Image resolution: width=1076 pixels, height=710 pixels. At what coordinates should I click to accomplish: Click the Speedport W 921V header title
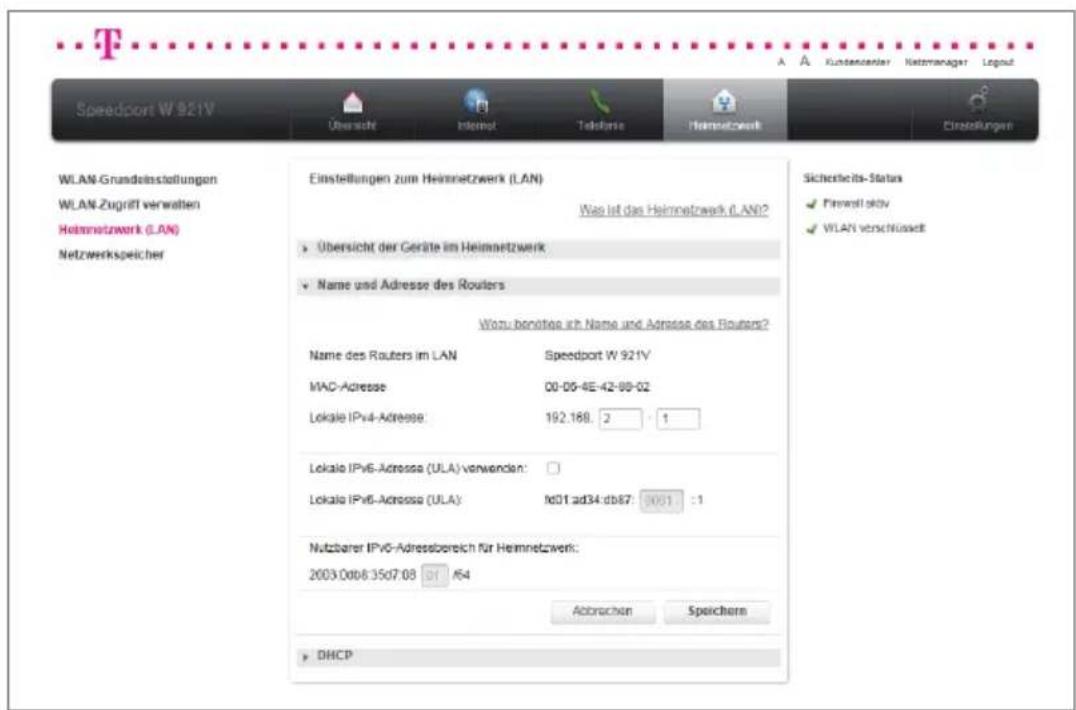[145, 110]
